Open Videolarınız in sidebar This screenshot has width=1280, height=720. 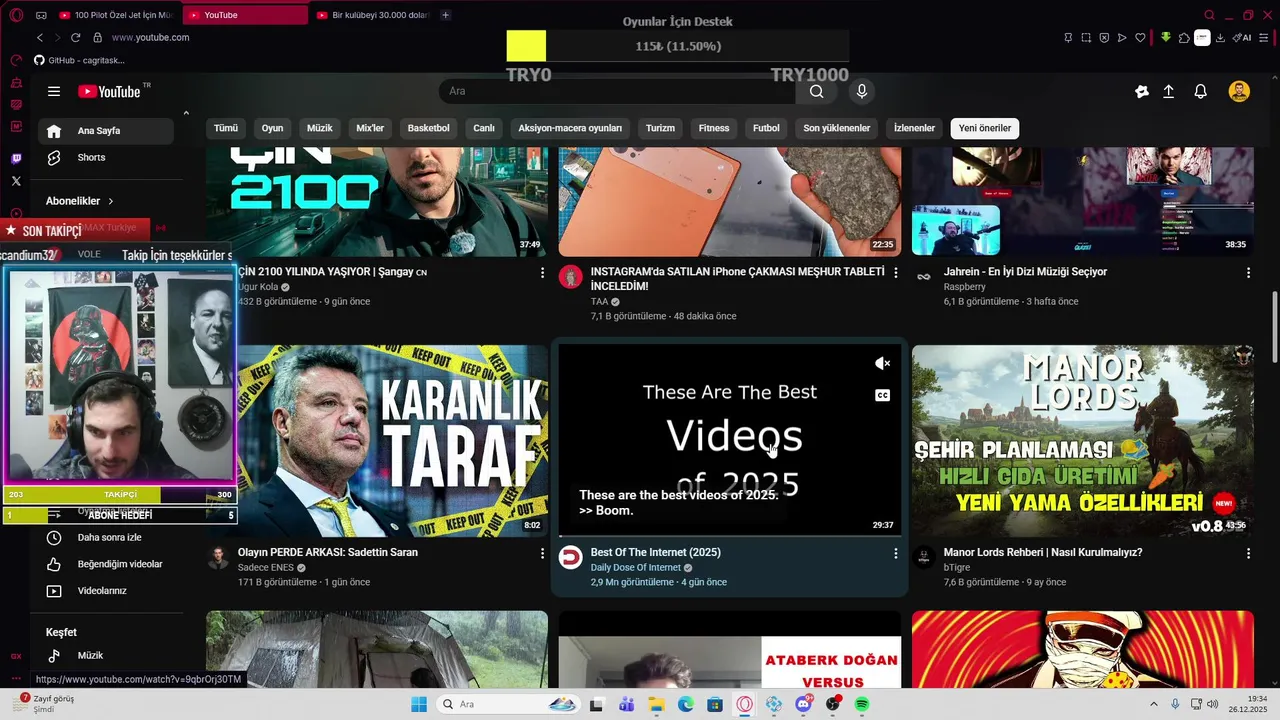pyautogui.click(x=106, y=591)
